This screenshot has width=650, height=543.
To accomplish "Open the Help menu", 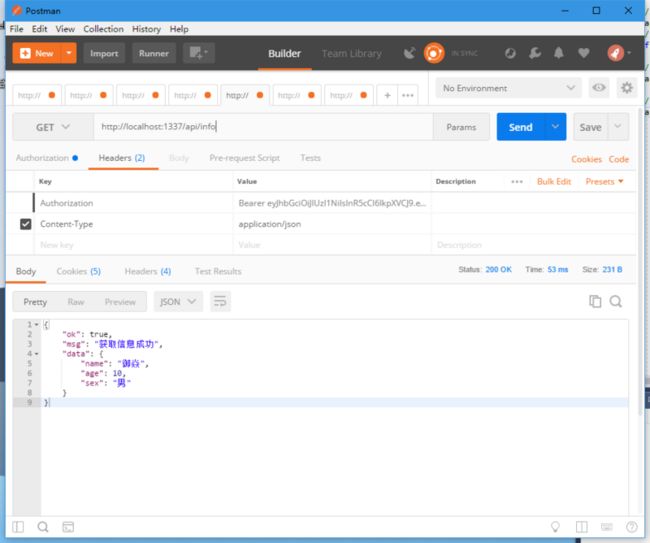I will 179,29.
